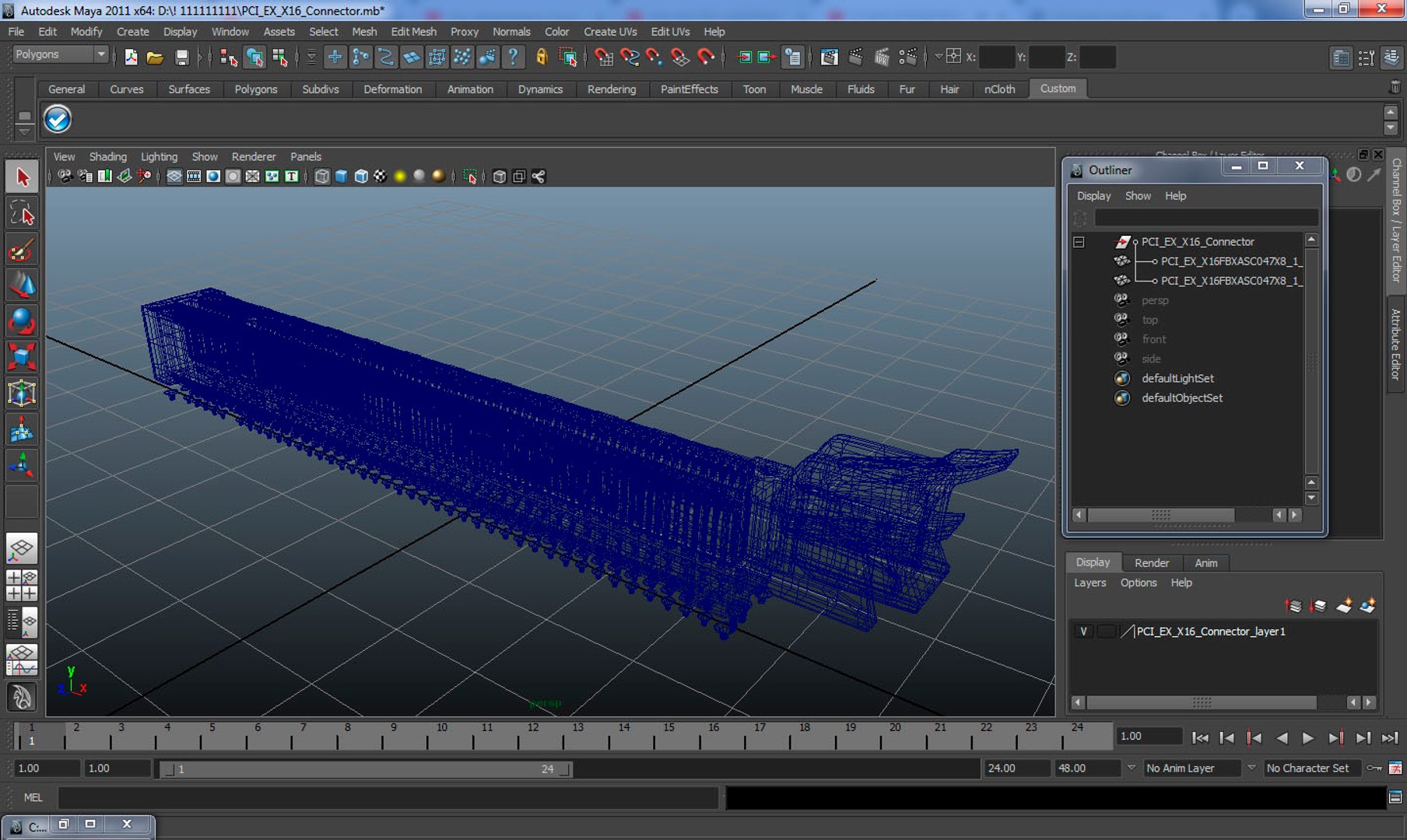Select the Scale tool red cube icon

pyautogui.click(x=22, y=357)
